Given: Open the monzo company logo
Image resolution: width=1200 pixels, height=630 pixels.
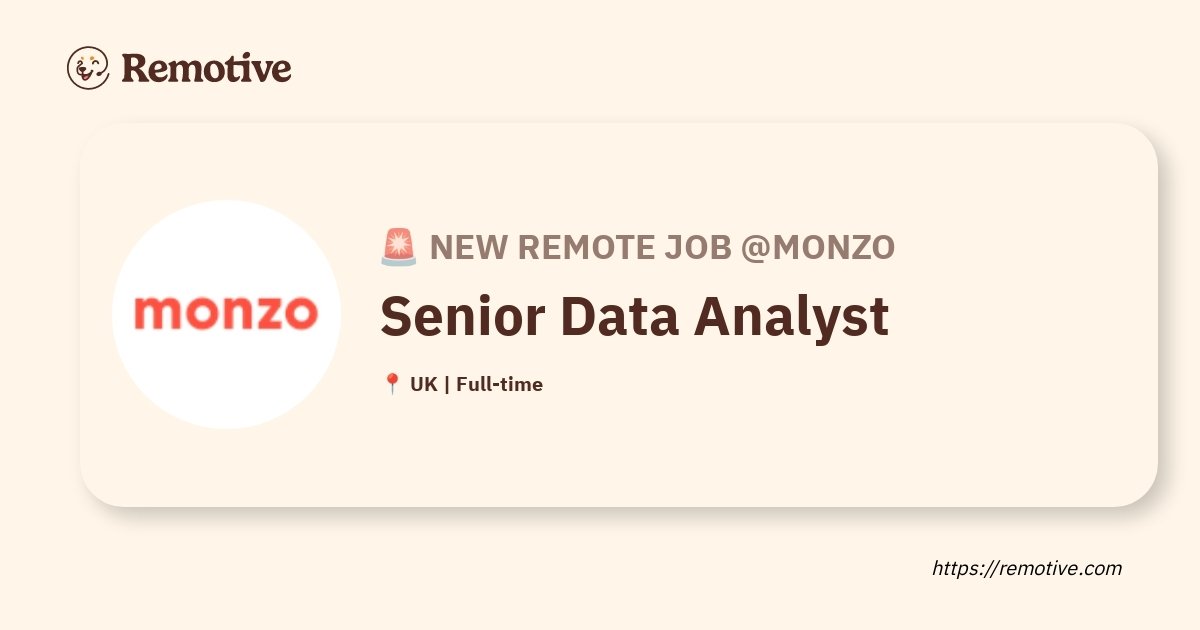Looking at the screenshot, I should pyautogui.click(x=226, y=313).
